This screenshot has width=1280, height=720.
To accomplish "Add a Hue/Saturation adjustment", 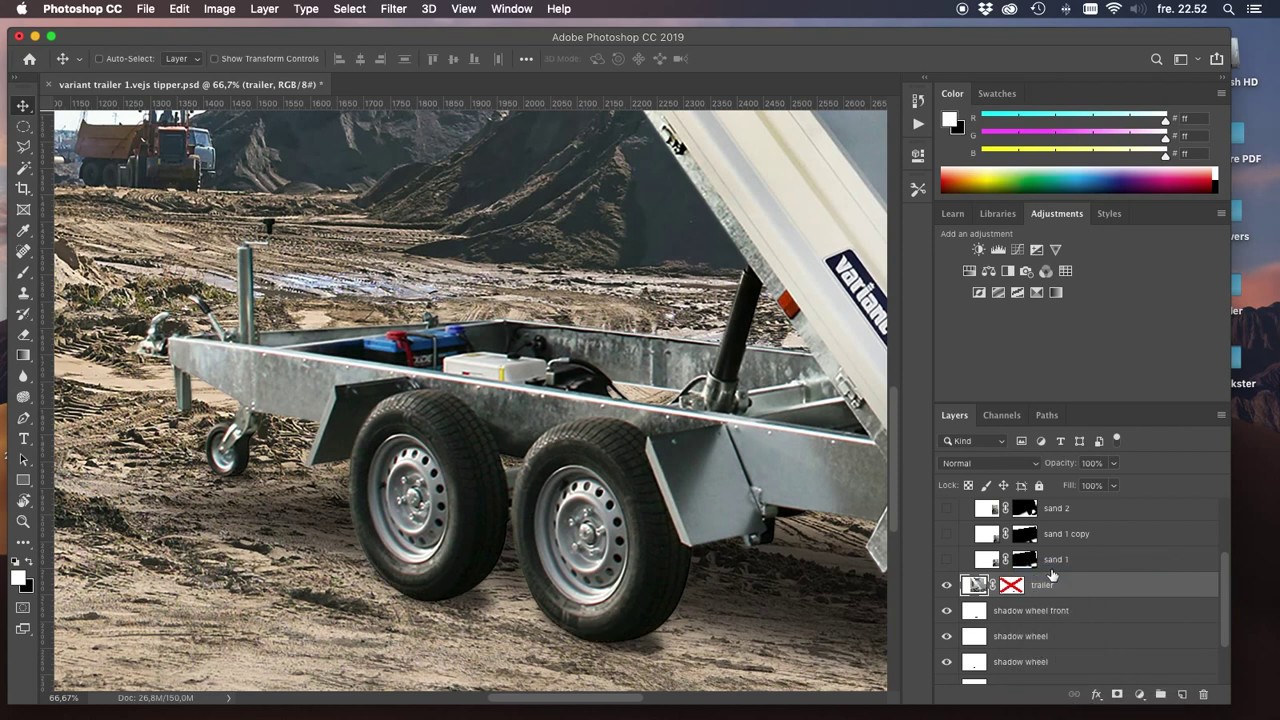I will 969,271.
